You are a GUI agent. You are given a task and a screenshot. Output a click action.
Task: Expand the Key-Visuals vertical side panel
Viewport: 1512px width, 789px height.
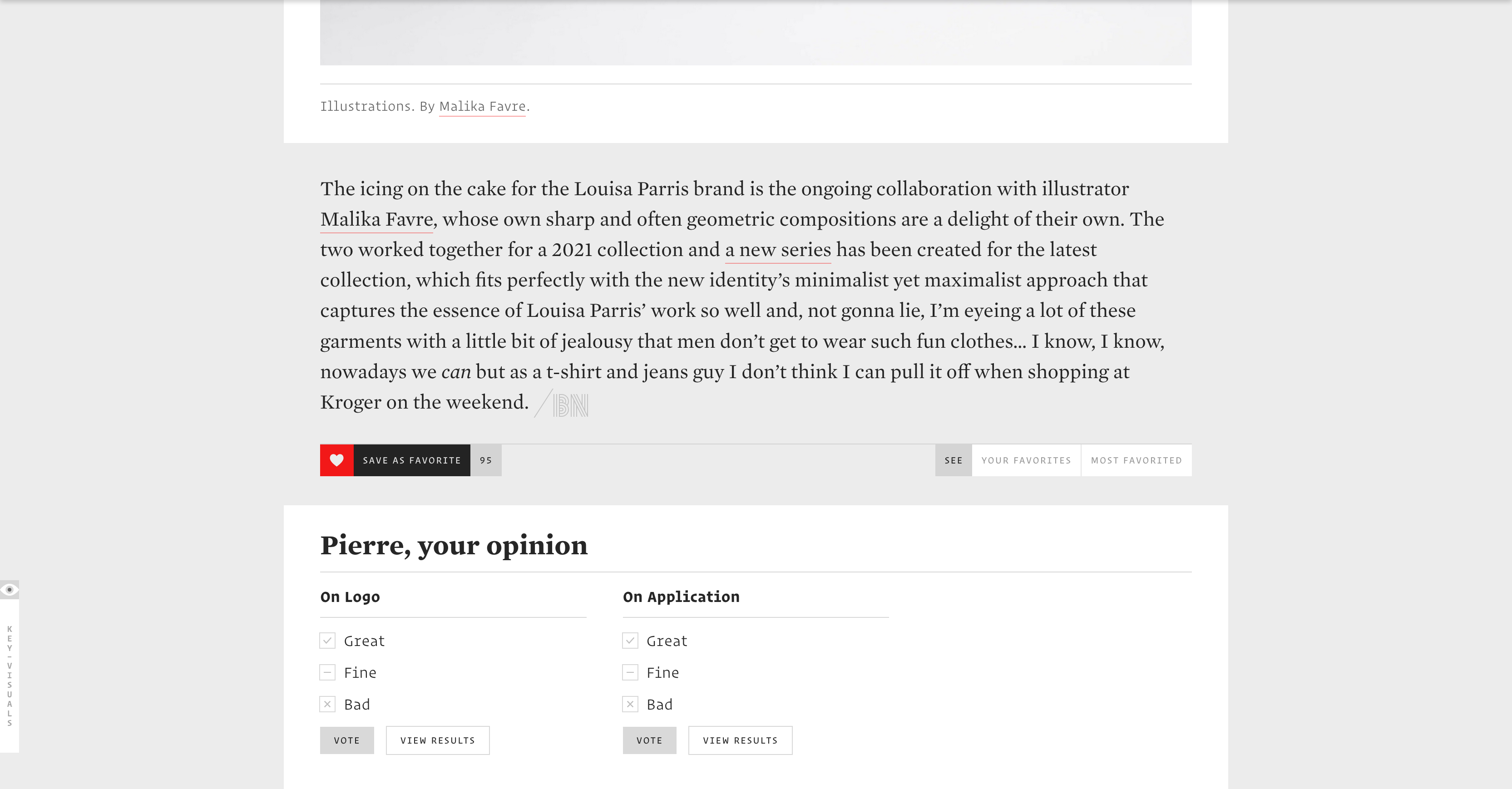pyautogui.click(x=10, y=675)
